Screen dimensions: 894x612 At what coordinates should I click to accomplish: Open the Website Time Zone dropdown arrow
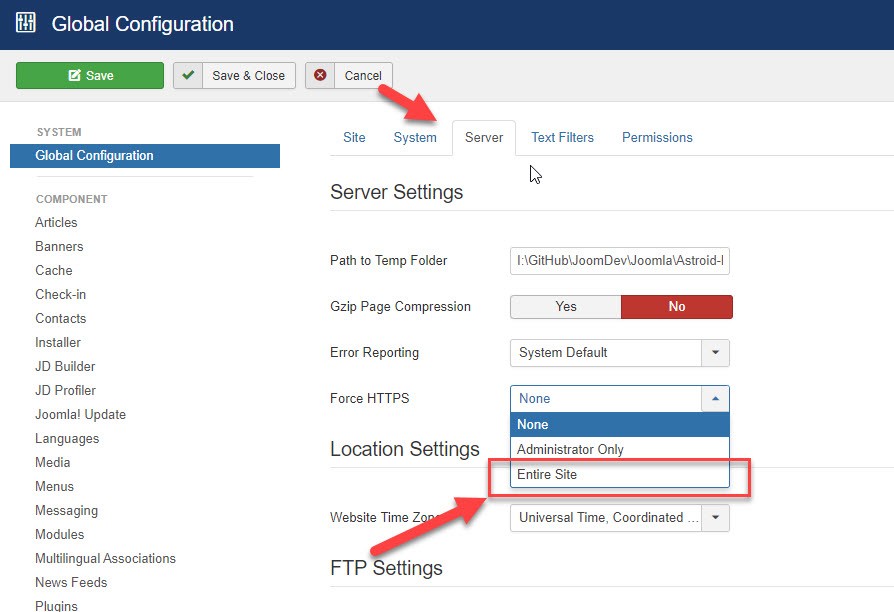pyautogui.click(x=716, y=518)
